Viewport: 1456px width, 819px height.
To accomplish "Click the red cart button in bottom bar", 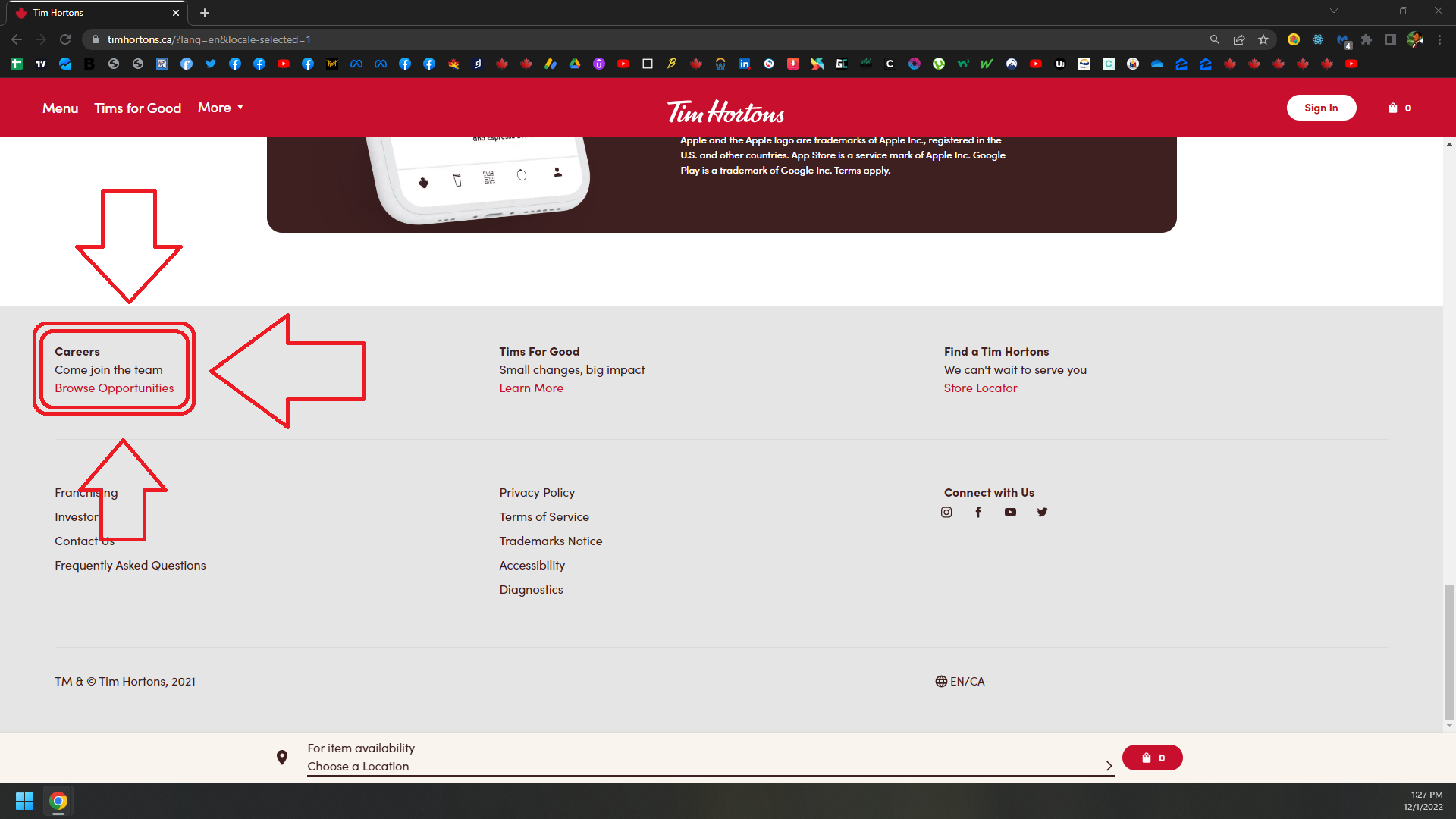I will point(1152,758).
